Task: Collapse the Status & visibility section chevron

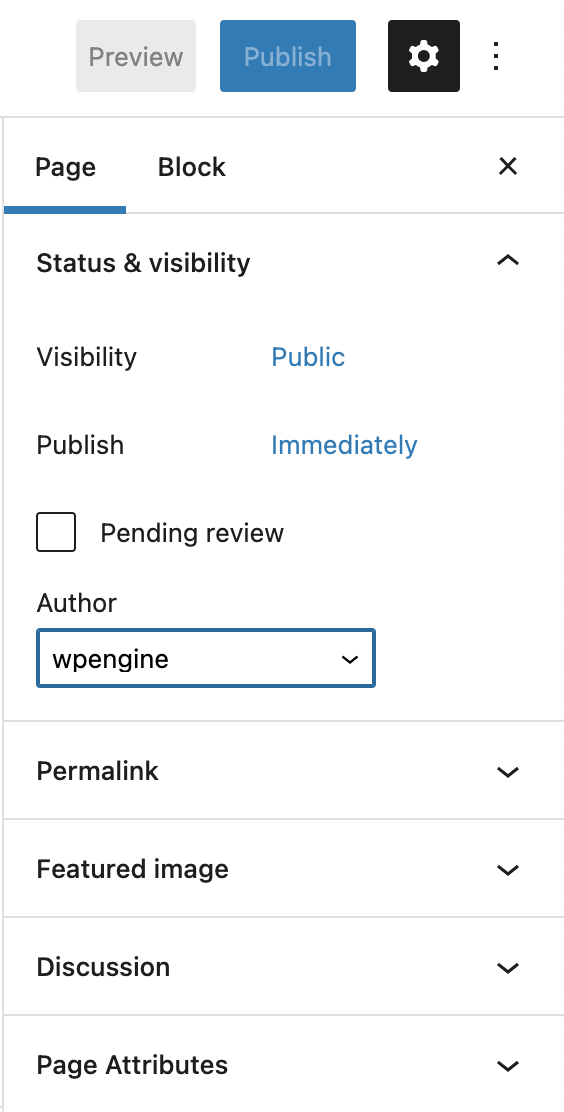Action: [508, 262]
